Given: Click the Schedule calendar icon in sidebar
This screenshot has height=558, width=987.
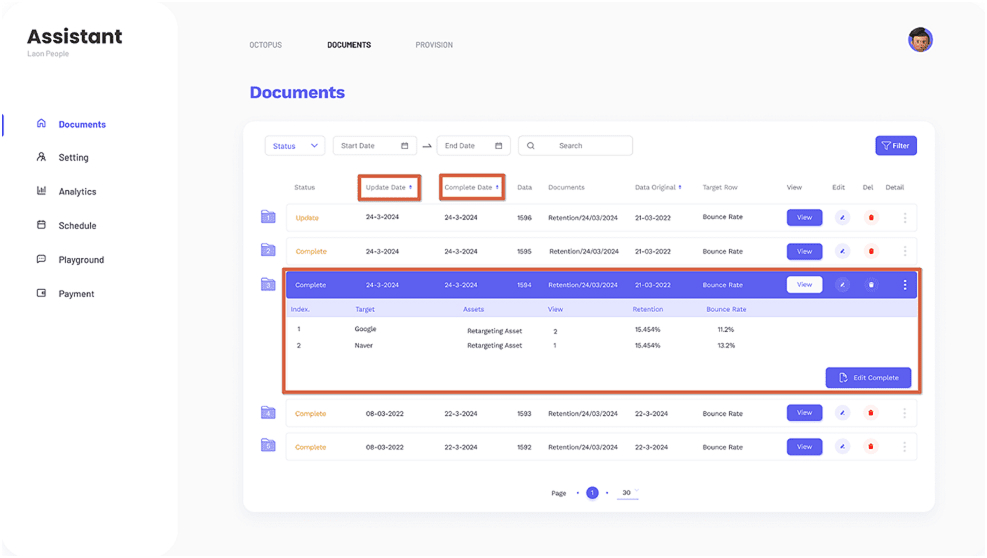Looking at the screenshot, I should 42,225.
